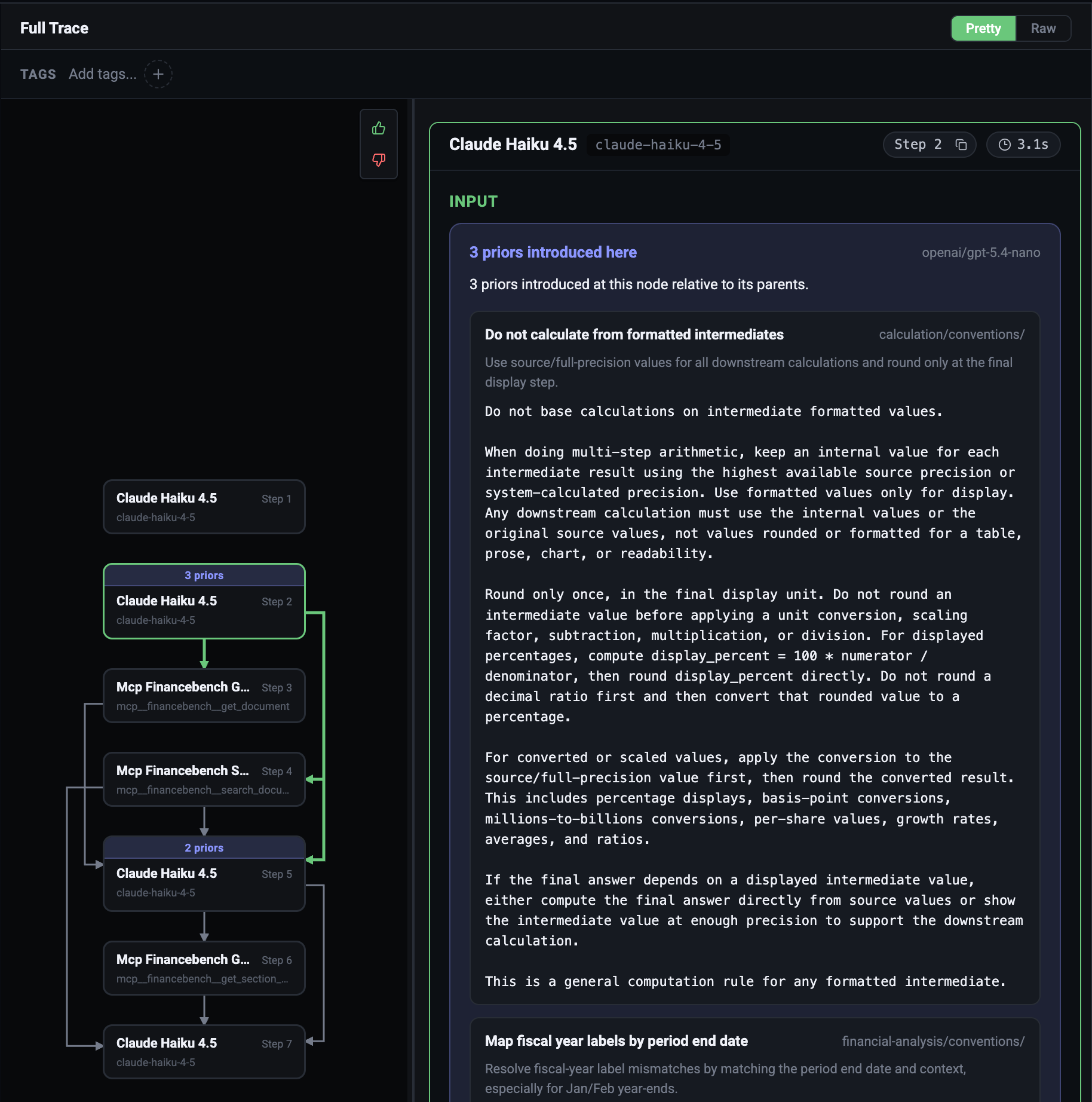Click the '2 priors' badge on Step 5
The width and height of the screenshot is (1092, 1102).
pos(204,847)
